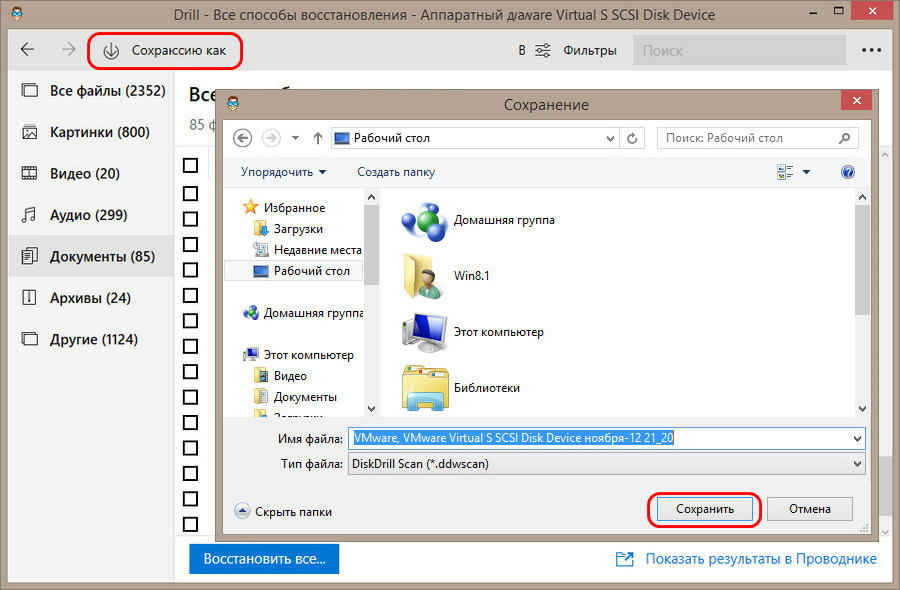Select Недавние места in tree
The width and height of the screenshot is (900, 590).
tap(307, 250)
